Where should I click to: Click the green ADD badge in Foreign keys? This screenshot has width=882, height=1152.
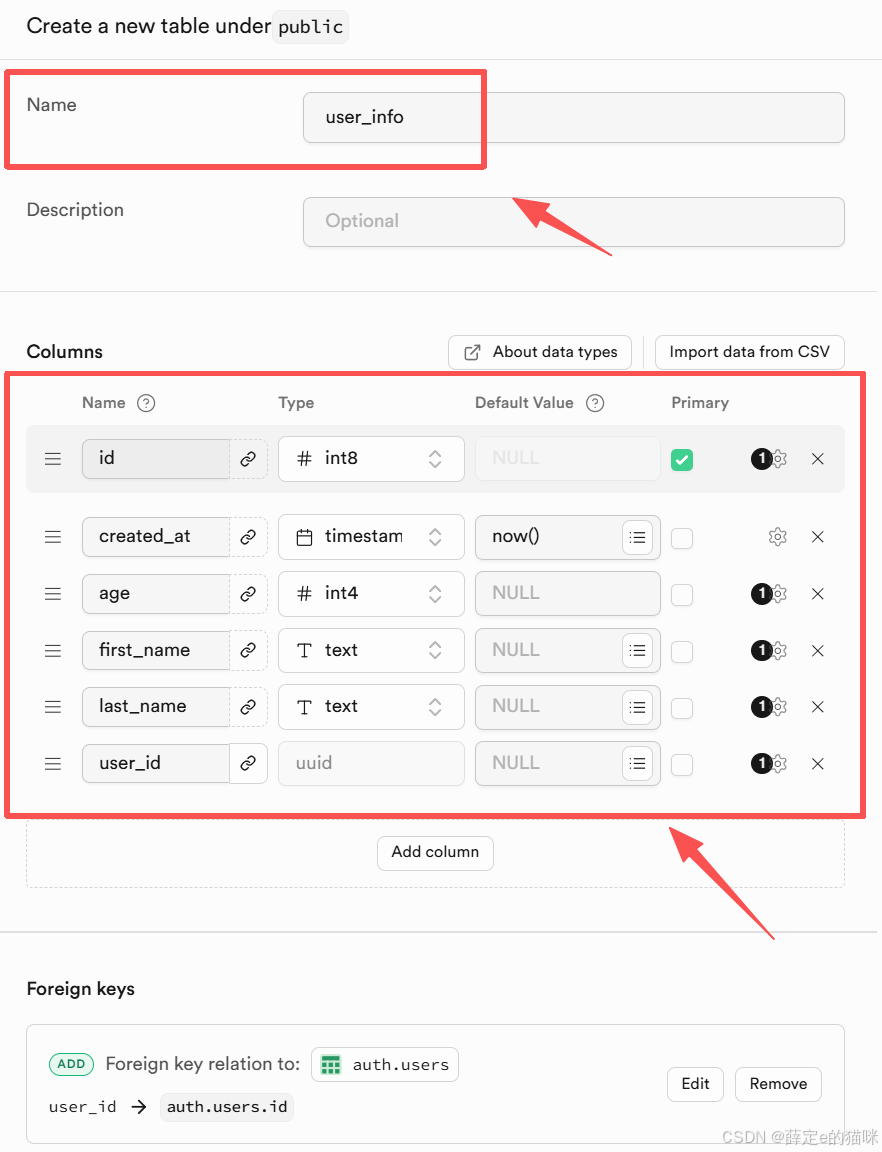tap(71, 1064)
